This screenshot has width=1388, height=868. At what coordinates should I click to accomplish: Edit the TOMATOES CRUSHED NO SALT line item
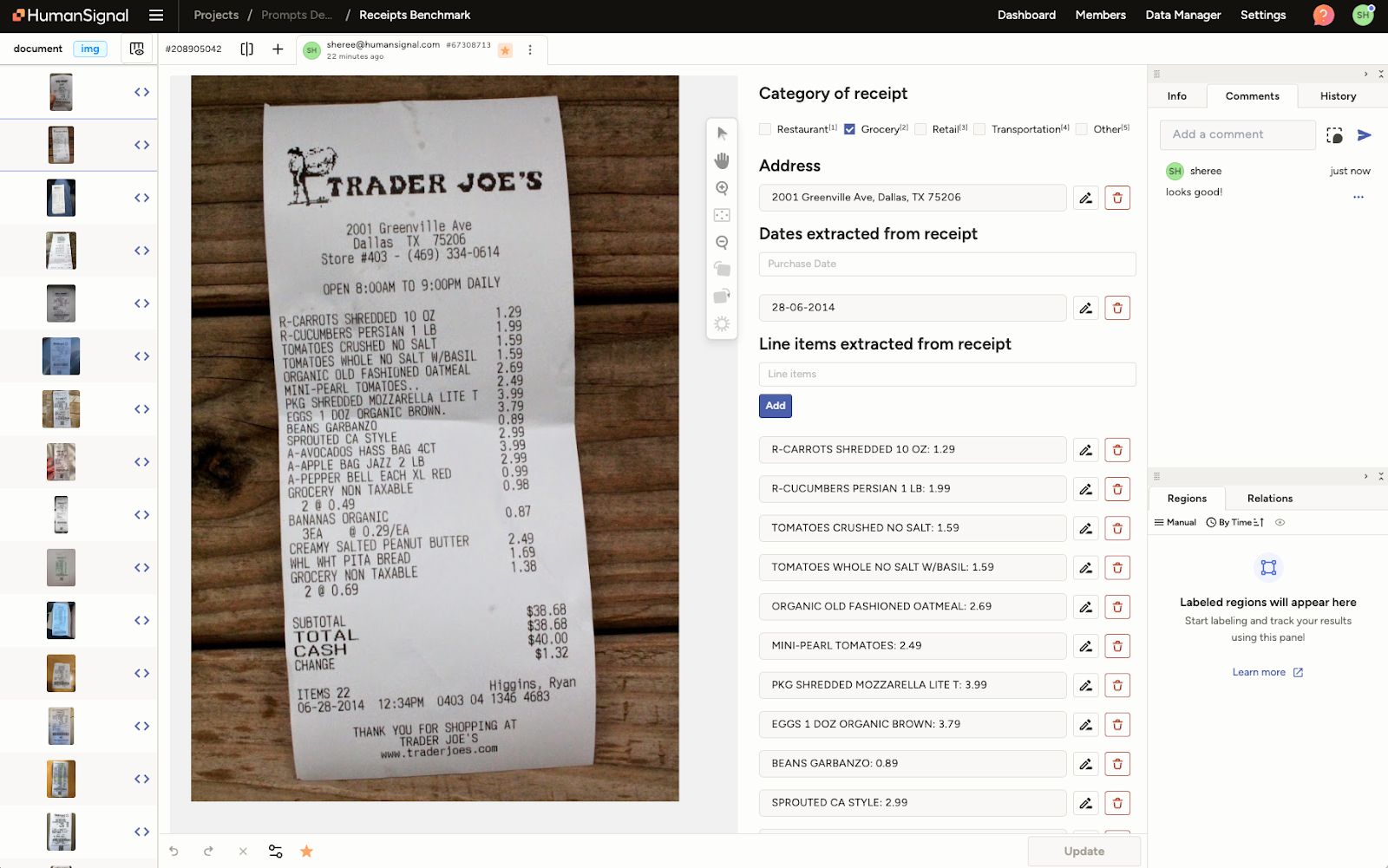[1085, 528]
